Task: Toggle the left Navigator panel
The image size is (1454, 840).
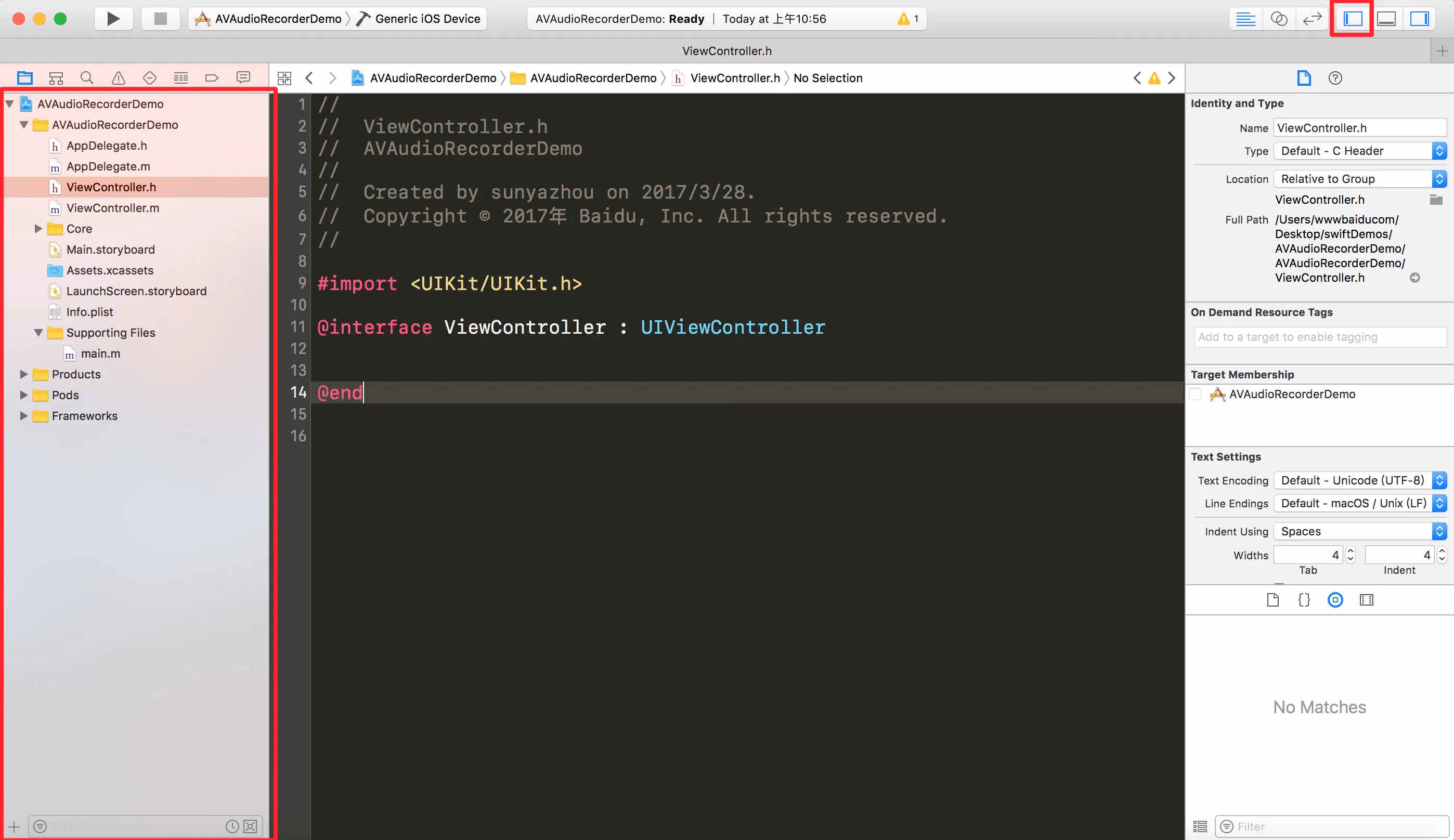Action: tap(1353, 19)
